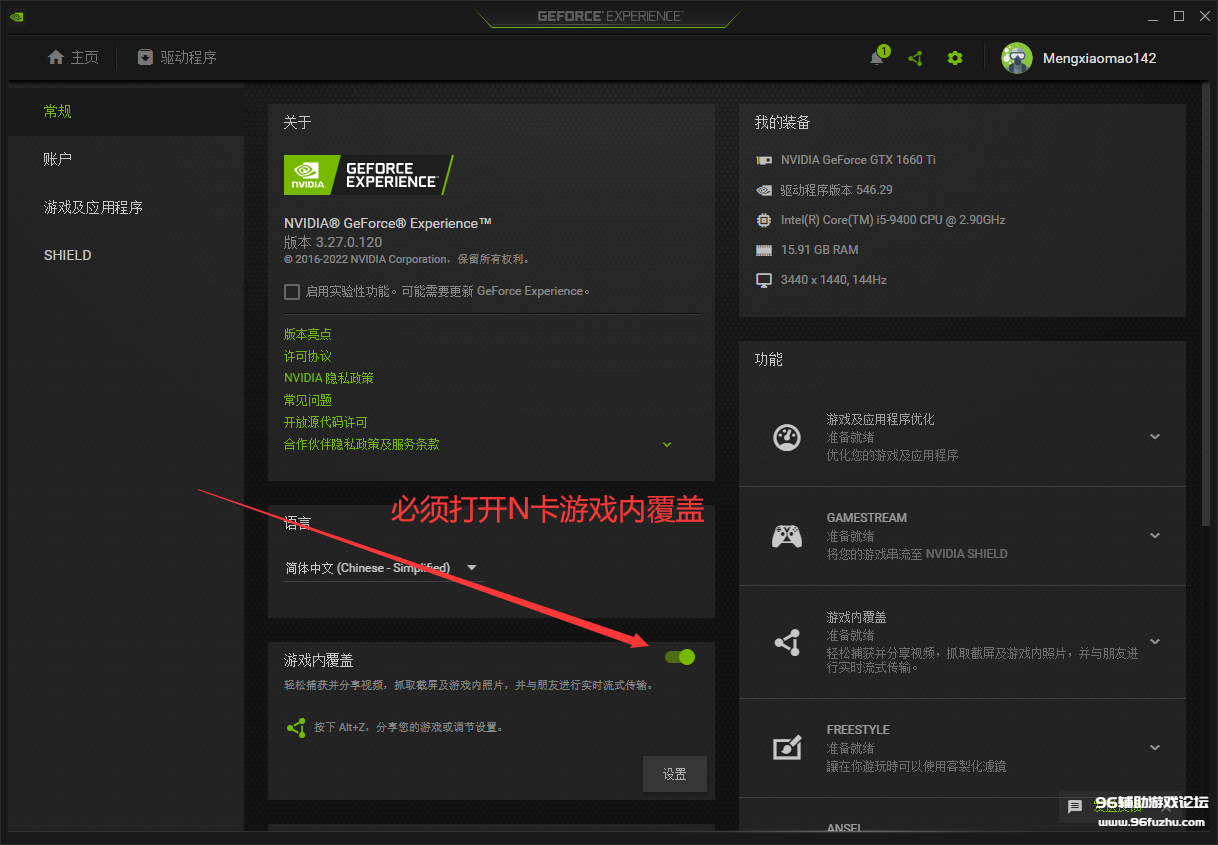Enable the experimental features checkbox

[292, 292]
